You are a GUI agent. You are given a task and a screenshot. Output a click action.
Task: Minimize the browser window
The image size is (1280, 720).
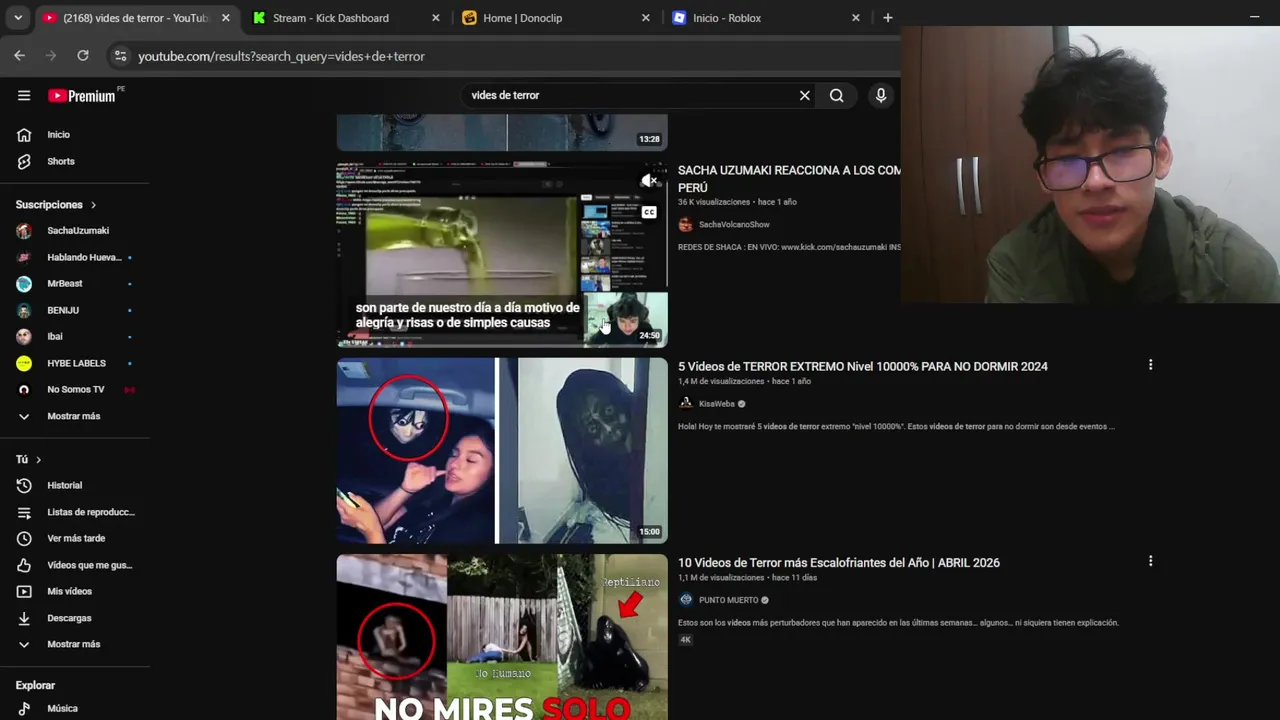[x=1254, y=17]
